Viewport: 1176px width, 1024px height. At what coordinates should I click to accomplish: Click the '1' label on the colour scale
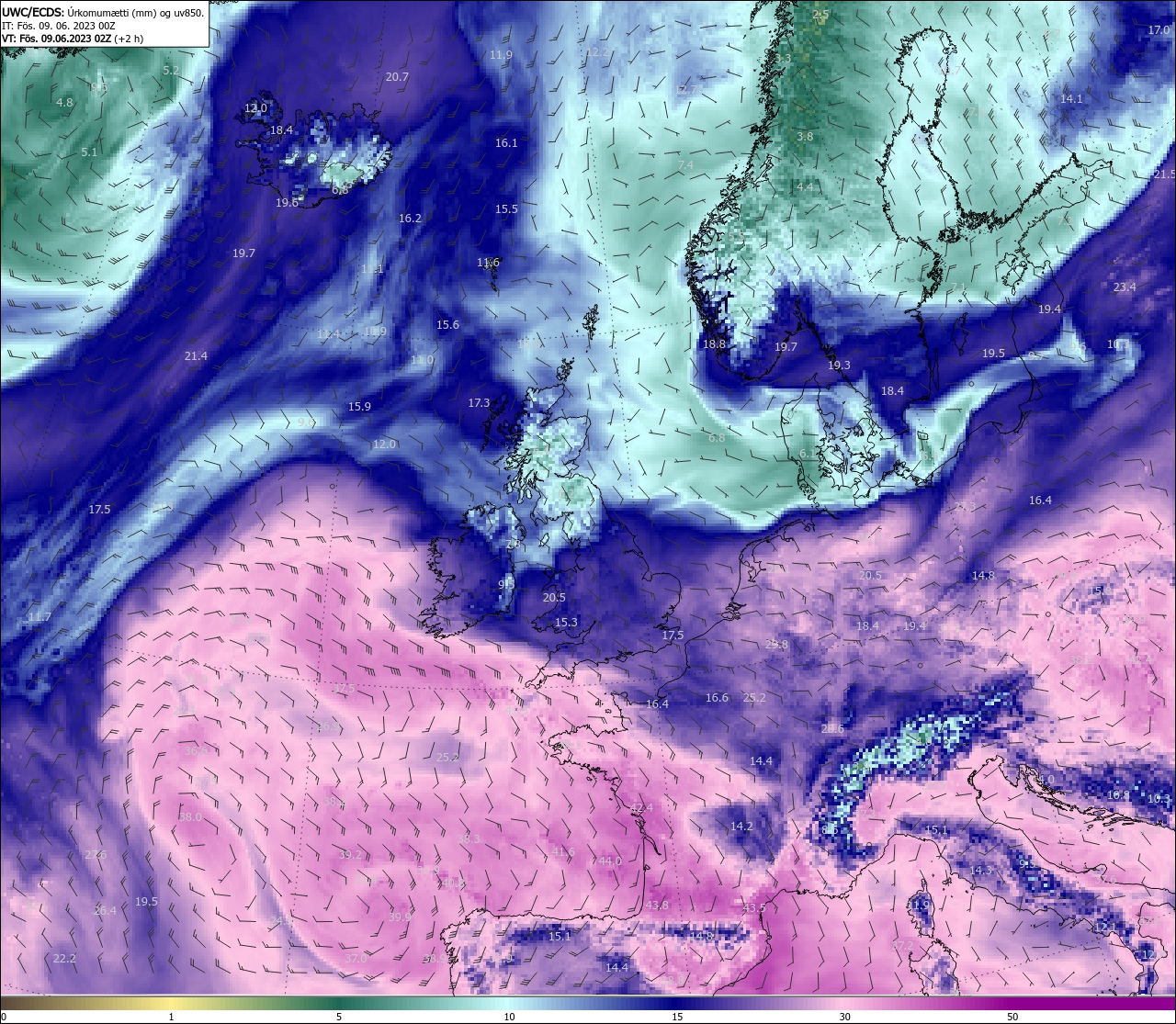coord(172,1017)
